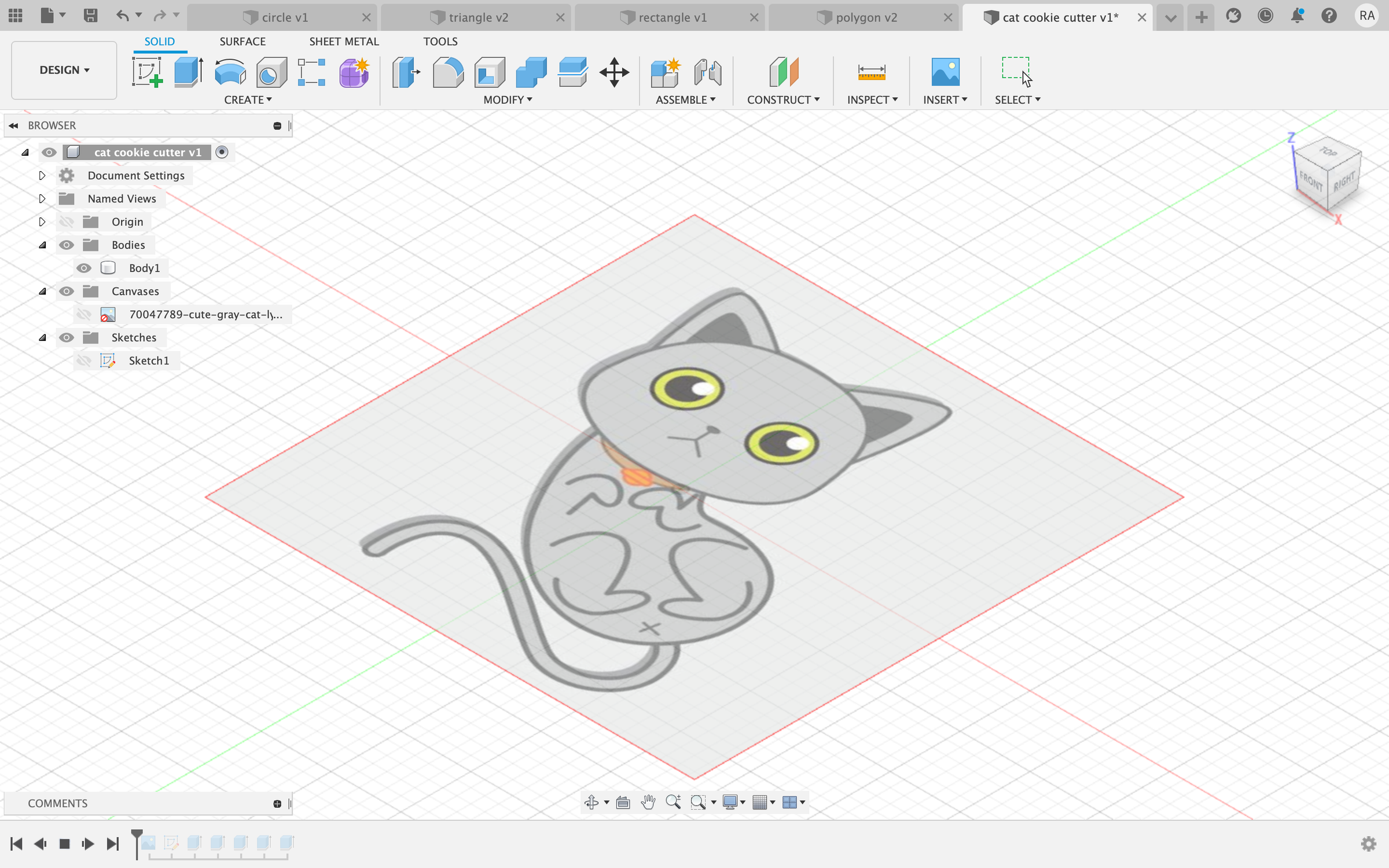Toggle visibility of the Sketches folder
The width and height of the screenshot is (1389, 868).
point(67,337)
